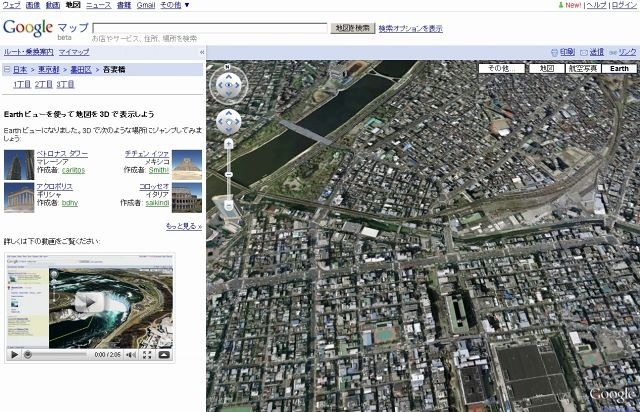640x412 pixels.
Task: Select the 3丁目 link
Action: point(65,84)
